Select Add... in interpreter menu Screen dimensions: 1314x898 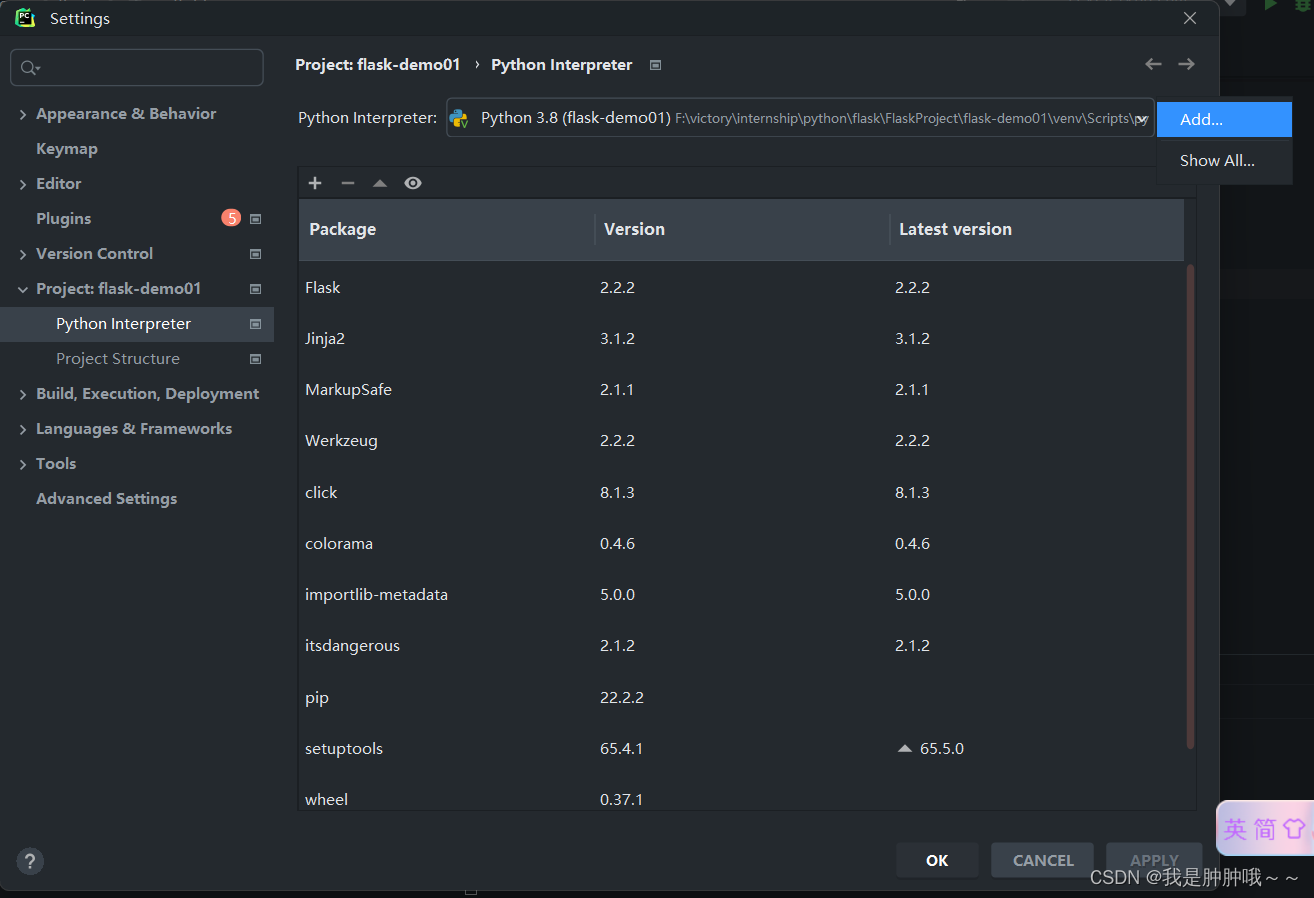1224,119
